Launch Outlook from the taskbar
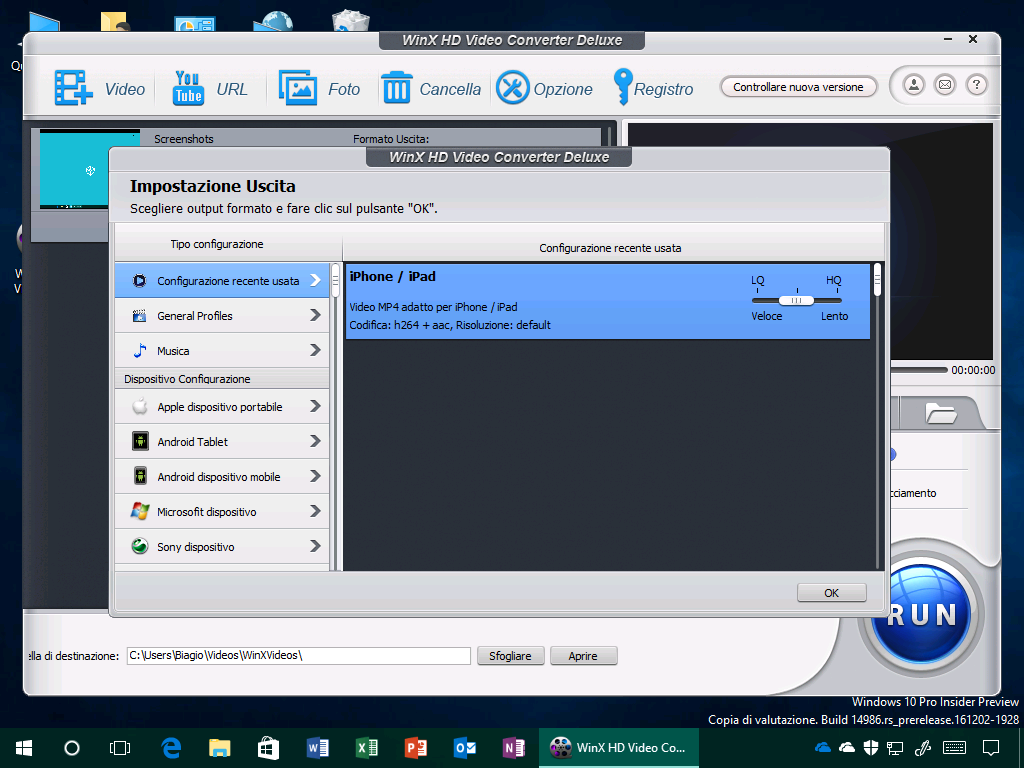 pyautogui.click(x=464, y=748)
